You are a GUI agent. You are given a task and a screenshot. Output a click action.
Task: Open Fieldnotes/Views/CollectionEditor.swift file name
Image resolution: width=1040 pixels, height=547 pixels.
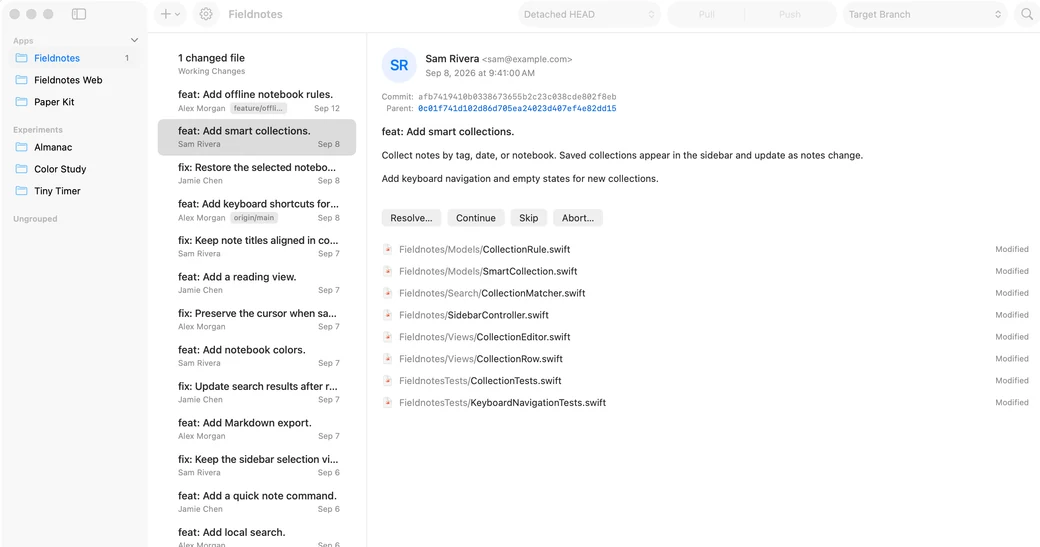[x=484, y=337]
